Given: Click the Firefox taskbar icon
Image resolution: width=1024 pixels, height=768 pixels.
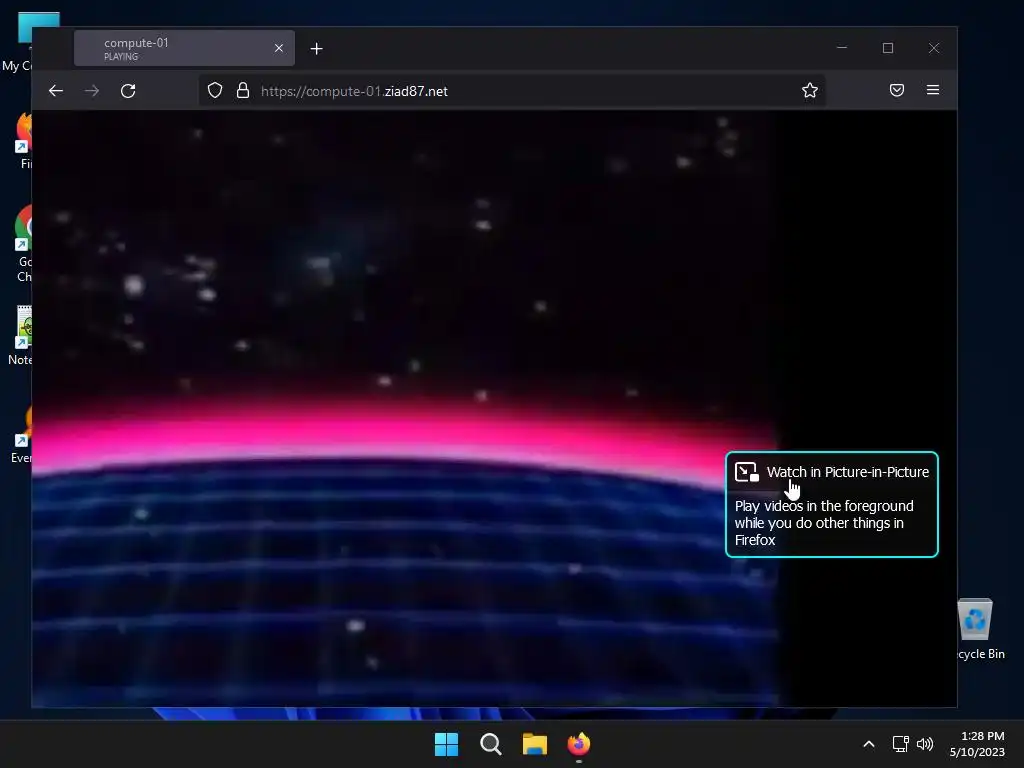Looking at the screenshot, I should tap(579, 744).
